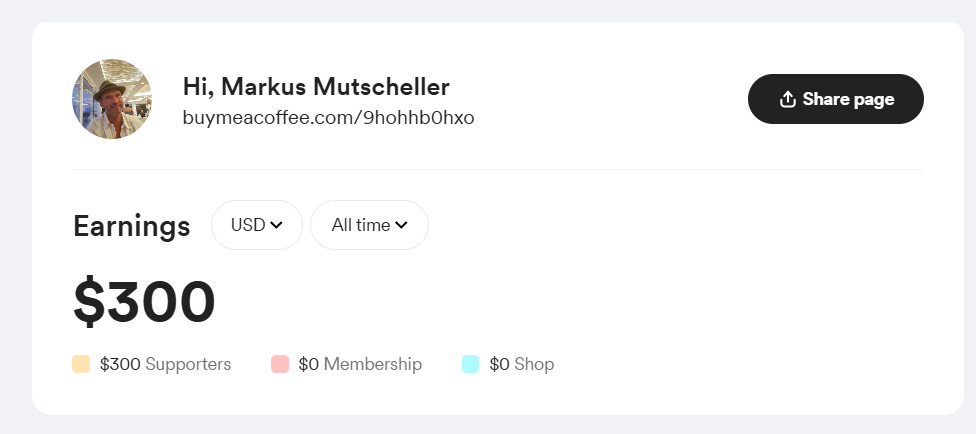Click the cyan Shop color swatch
The image size is (976, 434).
coord(471,364)
